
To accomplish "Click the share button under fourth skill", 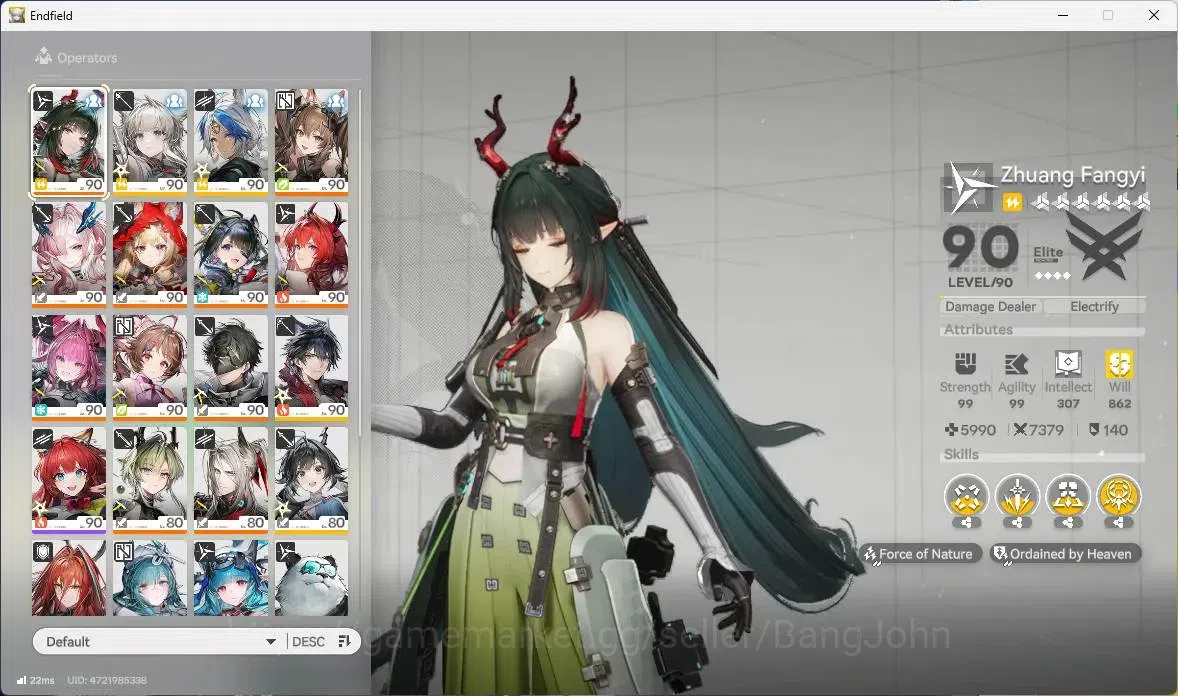I will (1119, 523).
